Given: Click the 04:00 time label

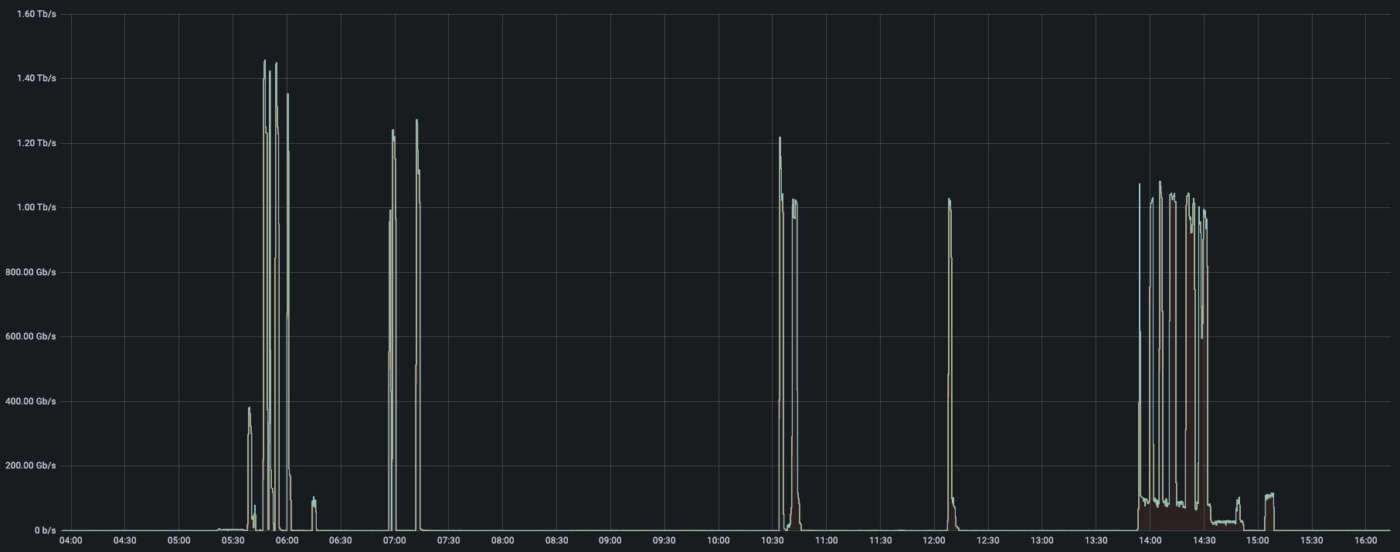Looking at the screenshot, I should (71, 541).
